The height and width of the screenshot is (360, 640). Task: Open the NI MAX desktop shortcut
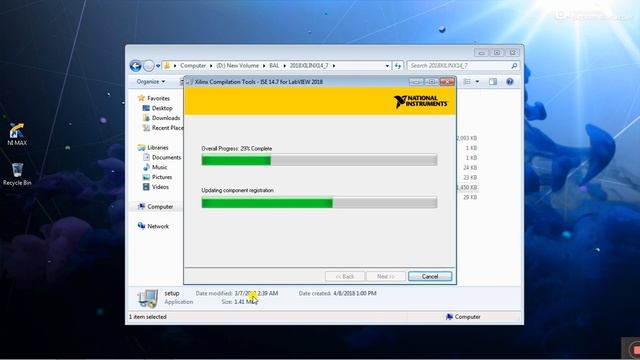click(x=17, y=134)
